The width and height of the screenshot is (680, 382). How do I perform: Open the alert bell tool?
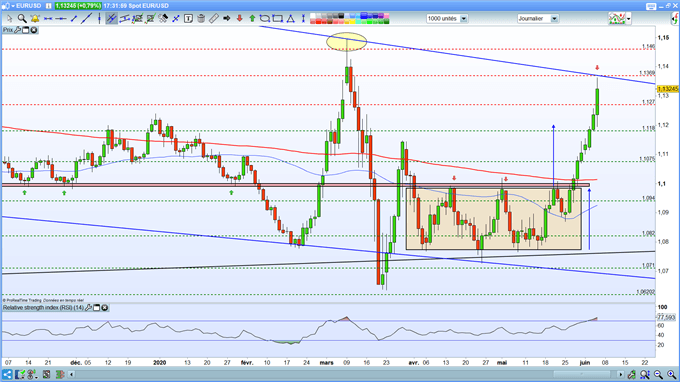pyautogui.click(x=35, y=19)
